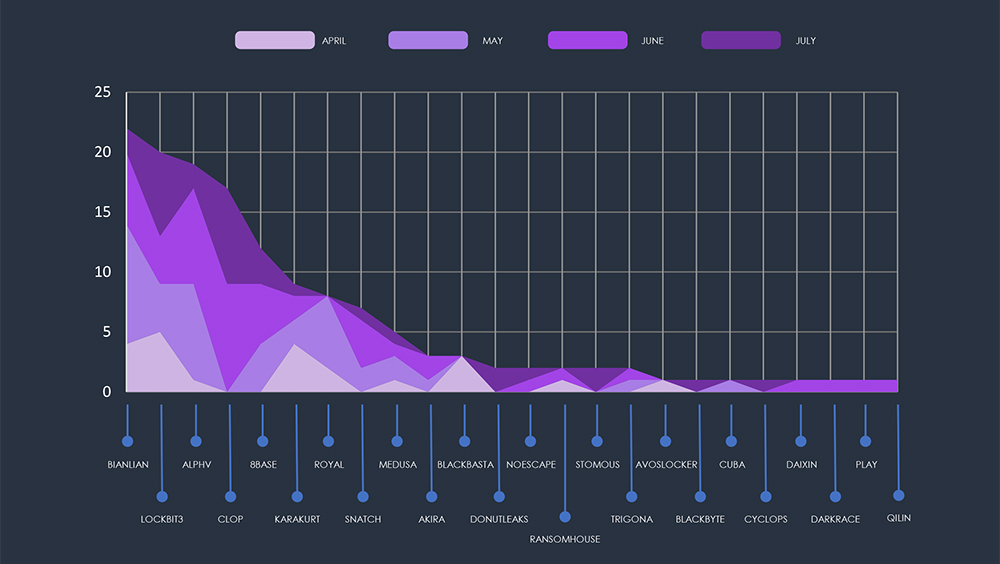Click the blue marker dot above LOCKBIT3

162,496
